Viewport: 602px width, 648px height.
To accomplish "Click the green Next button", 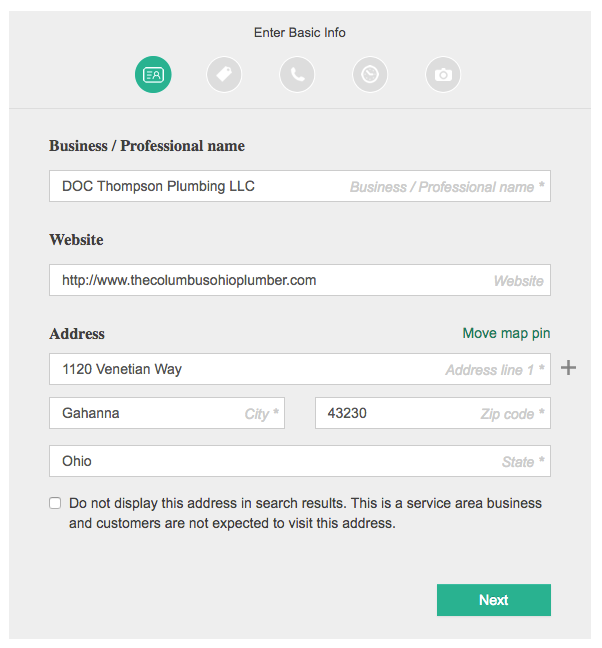I will pyautogui.click(x=494, y=600).
